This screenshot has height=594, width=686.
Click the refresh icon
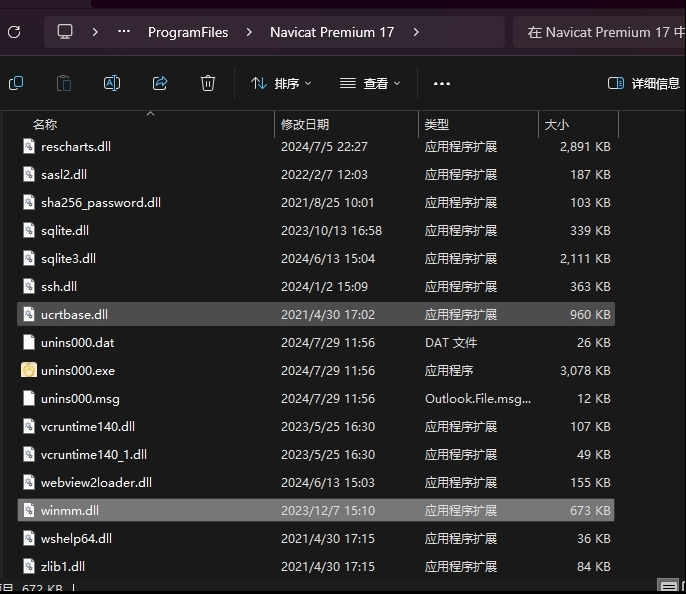click(x=14, y=32)
